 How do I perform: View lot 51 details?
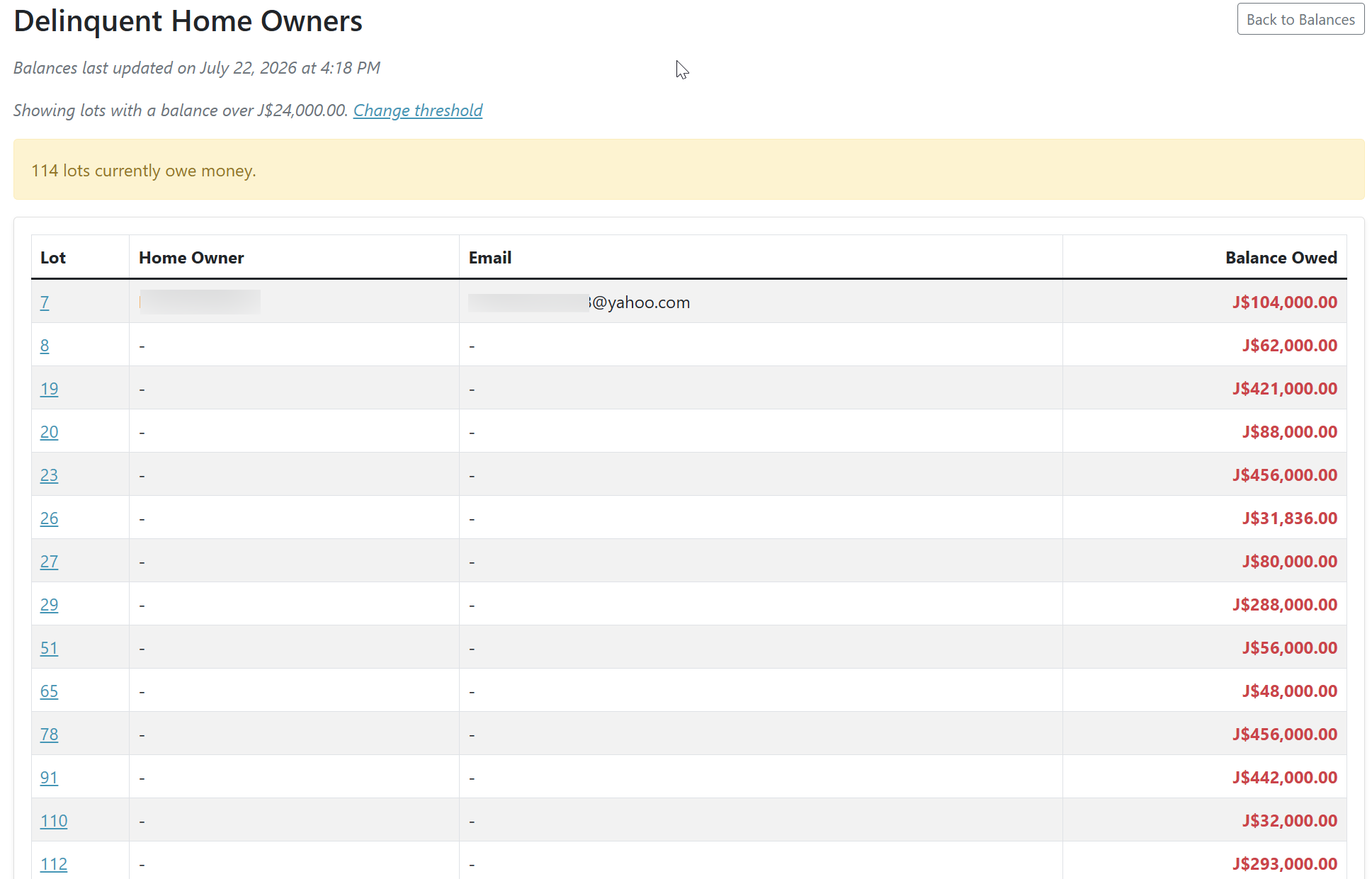pyautogui.click(x=49, y=648)
